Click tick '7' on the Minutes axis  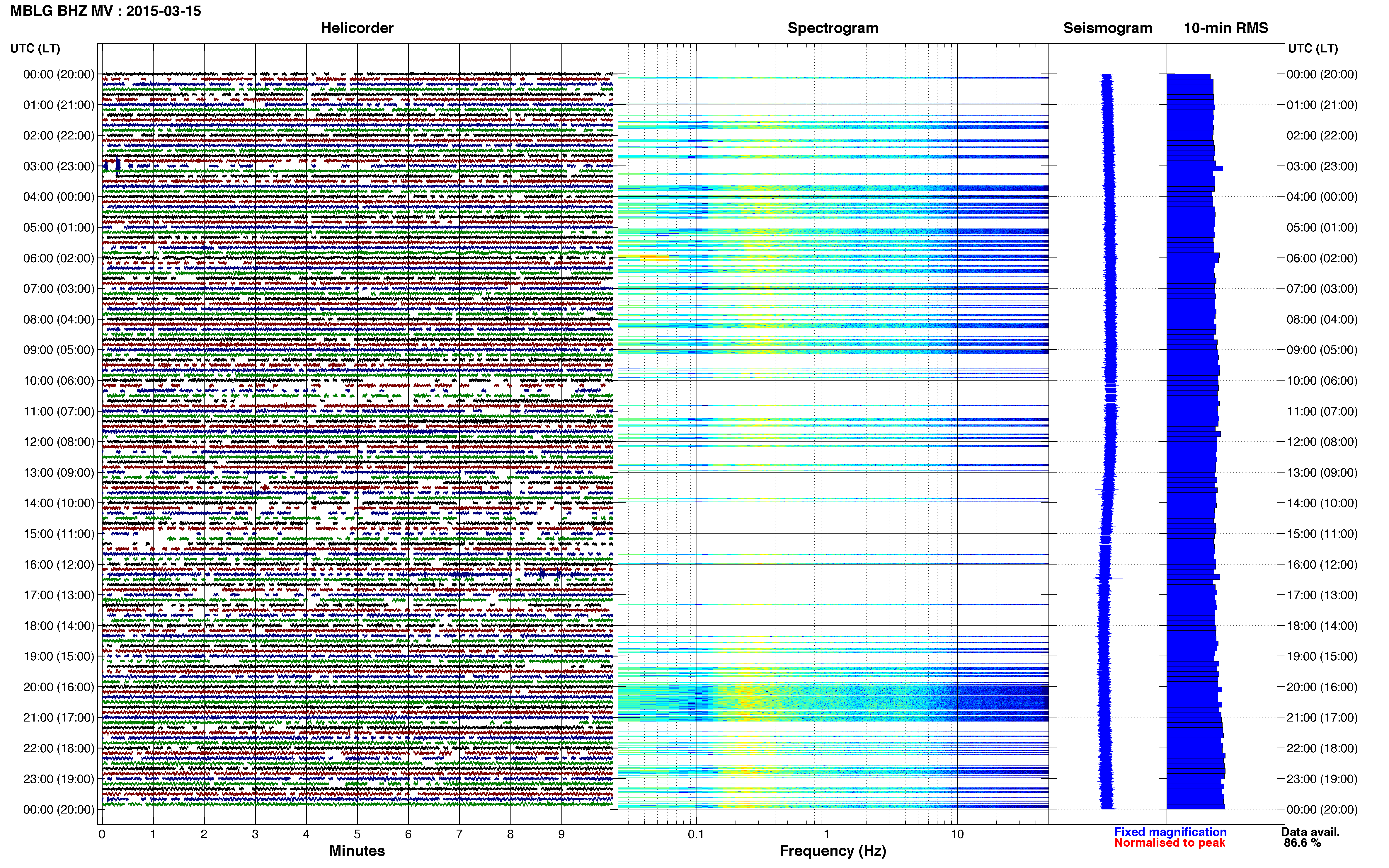tap(459, 835)
